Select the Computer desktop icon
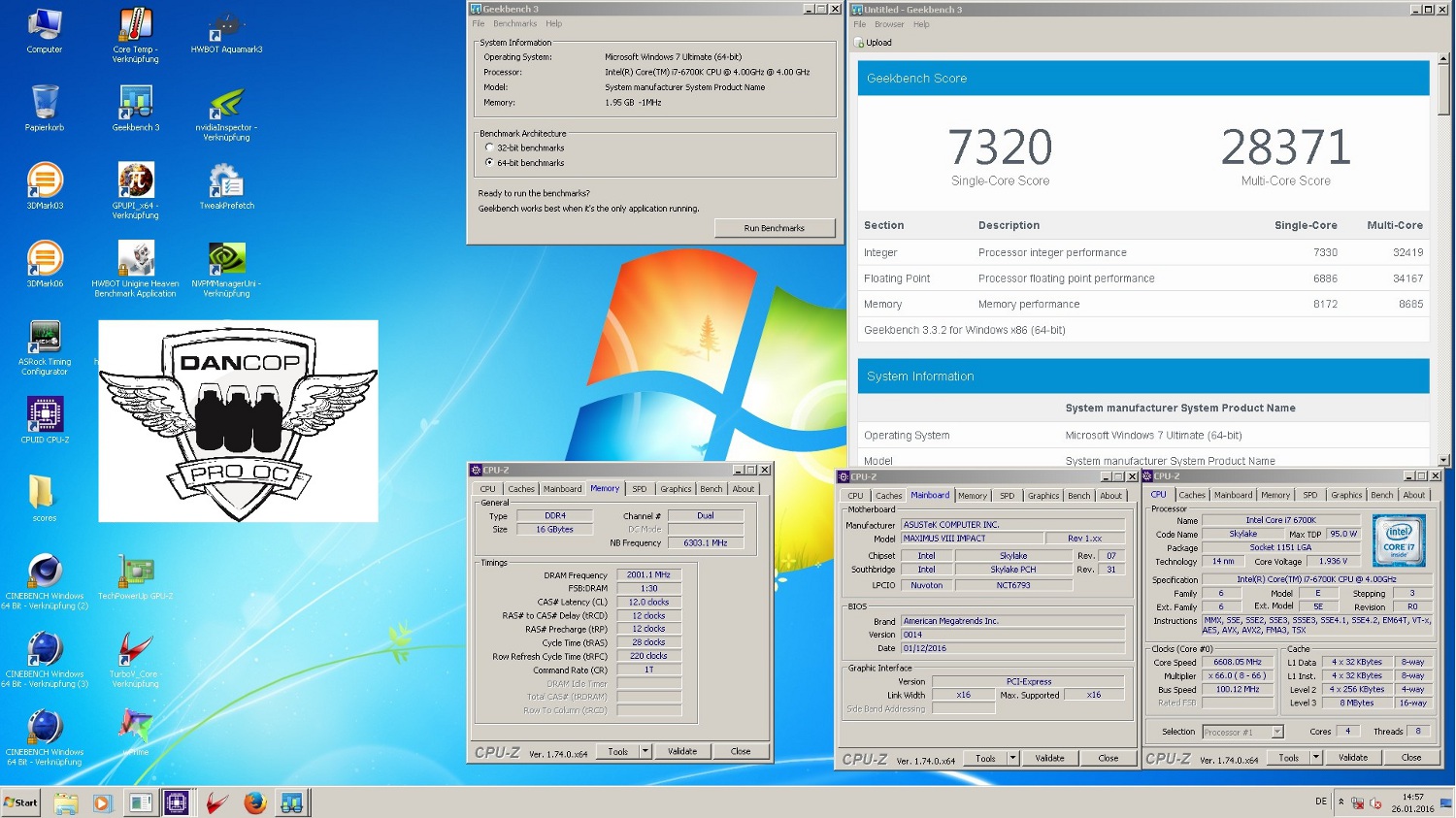 coord(45,30)
